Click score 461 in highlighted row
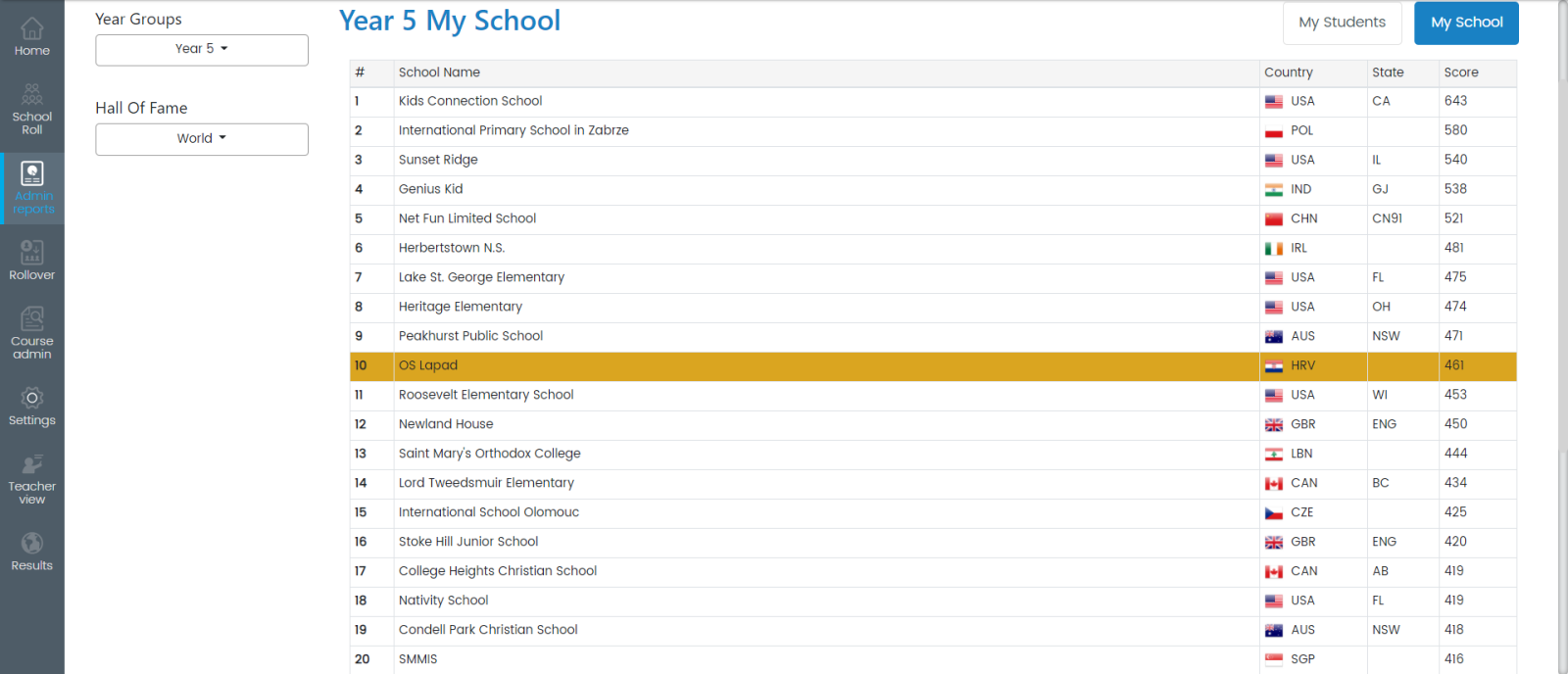 [x=1454, y=365]
